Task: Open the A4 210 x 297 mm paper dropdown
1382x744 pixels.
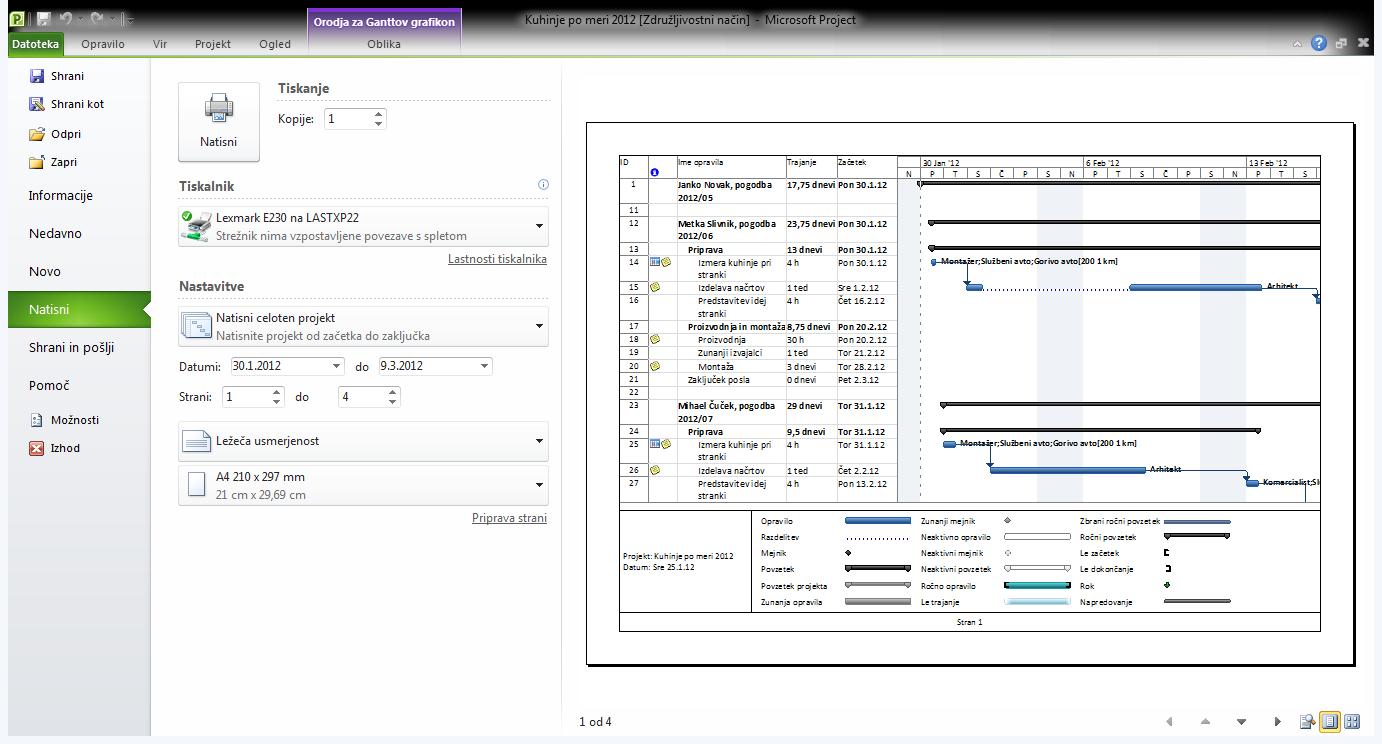Action: coord(363,485)
